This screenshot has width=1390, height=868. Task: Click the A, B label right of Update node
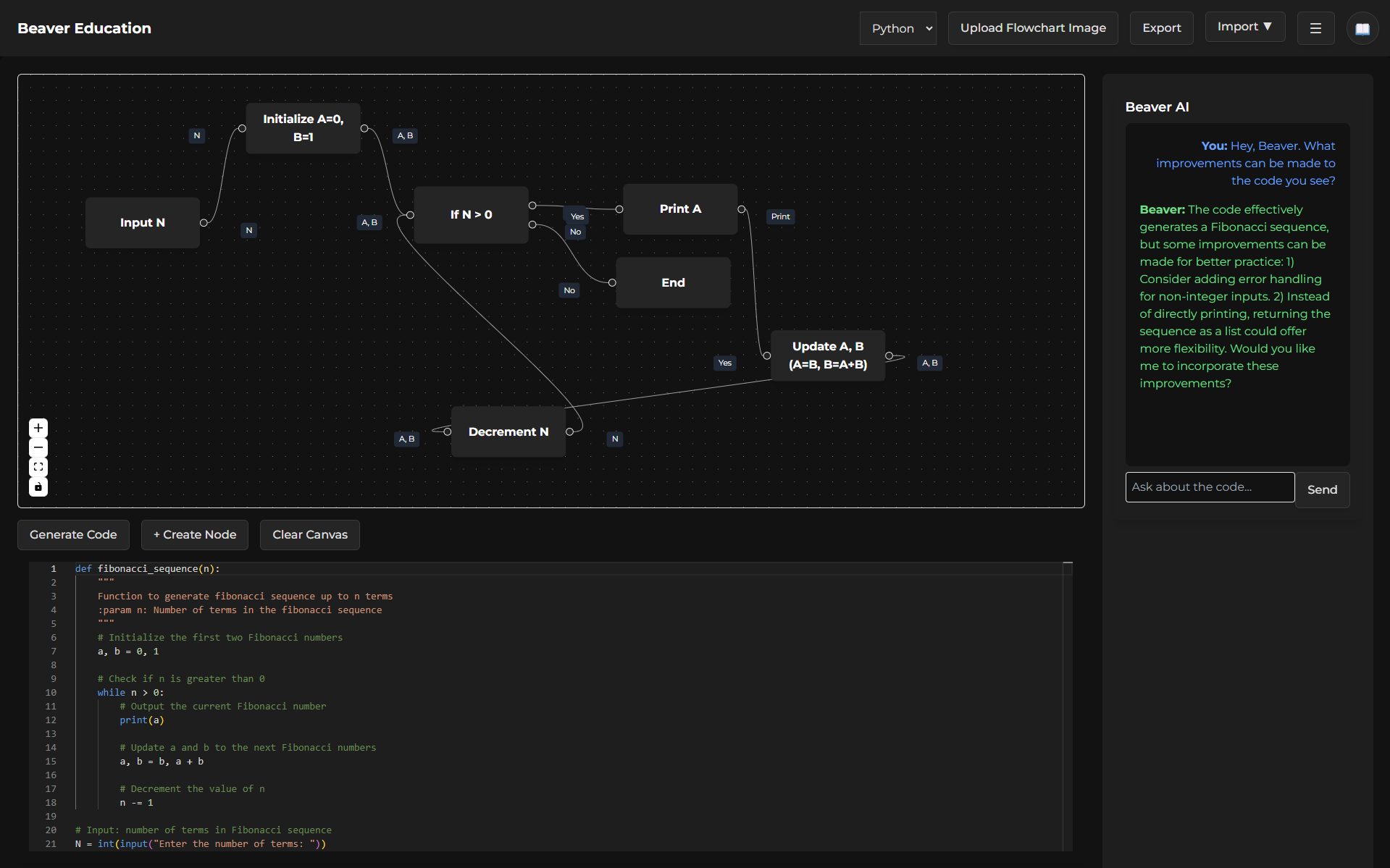click(929, 363)
